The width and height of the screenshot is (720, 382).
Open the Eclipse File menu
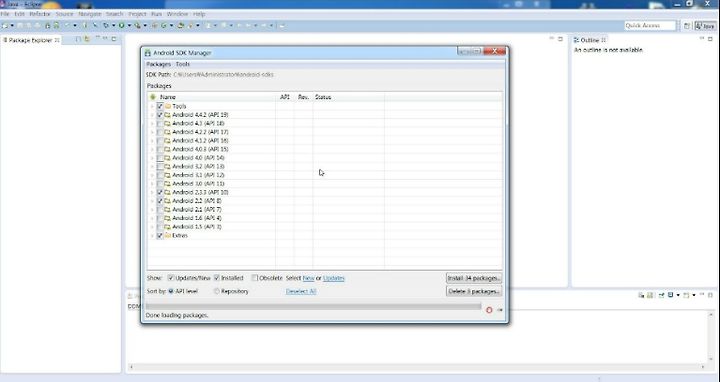pos(5,14)
